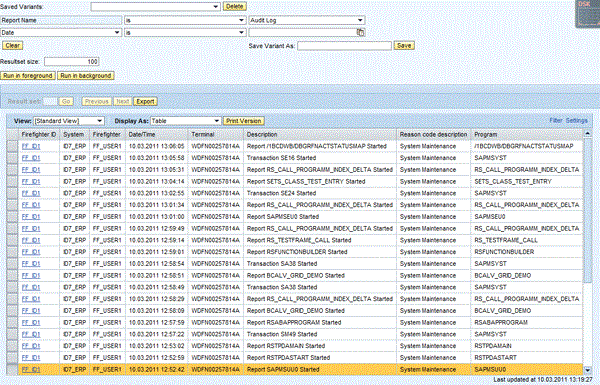Click '10.03.2011 12:58:54' date cell
Viewport: 600px width, 385px height.
[x=157, y=264]
